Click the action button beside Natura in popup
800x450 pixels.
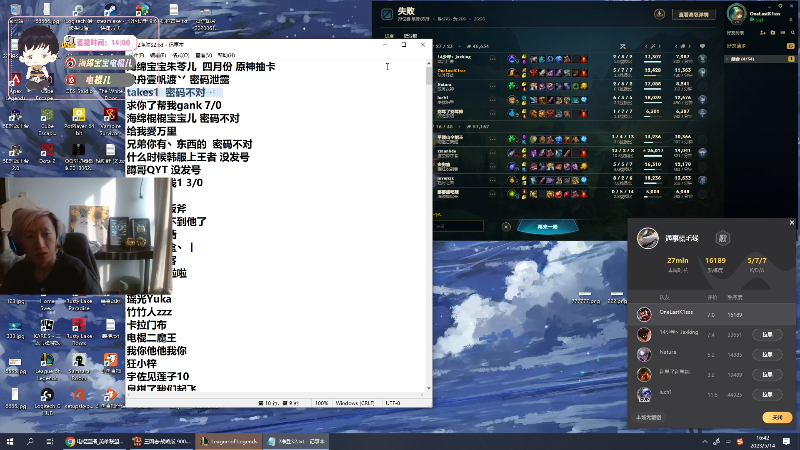pos(767,355)
